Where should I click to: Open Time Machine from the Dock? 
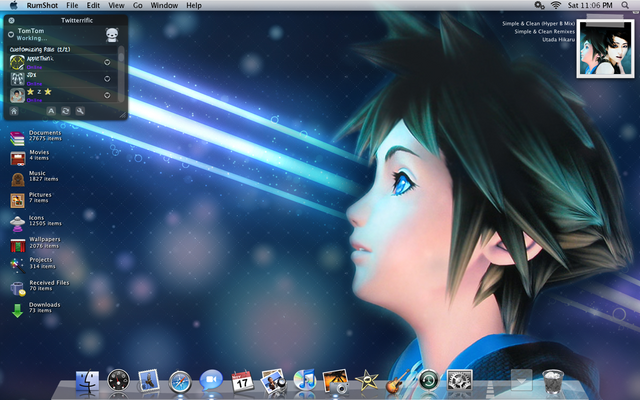click(x=428, y=380)
